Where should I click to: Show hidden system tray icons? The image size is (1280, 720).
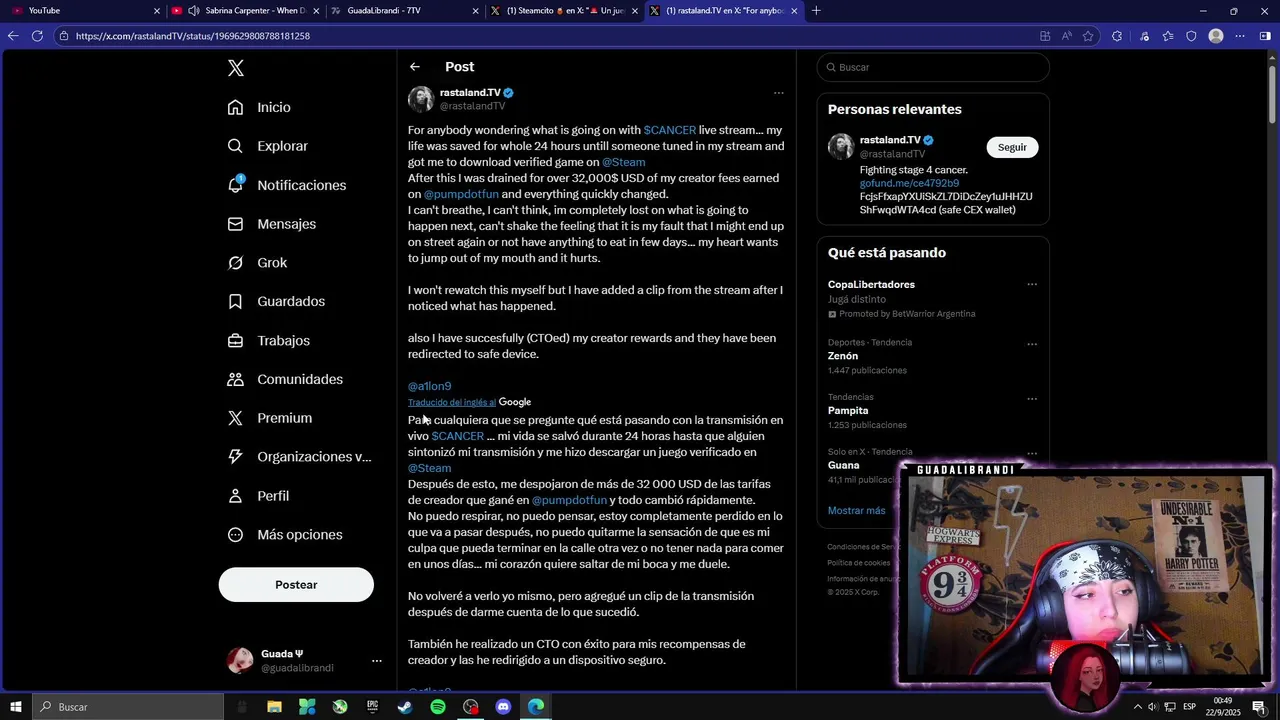pos(1138,707)
